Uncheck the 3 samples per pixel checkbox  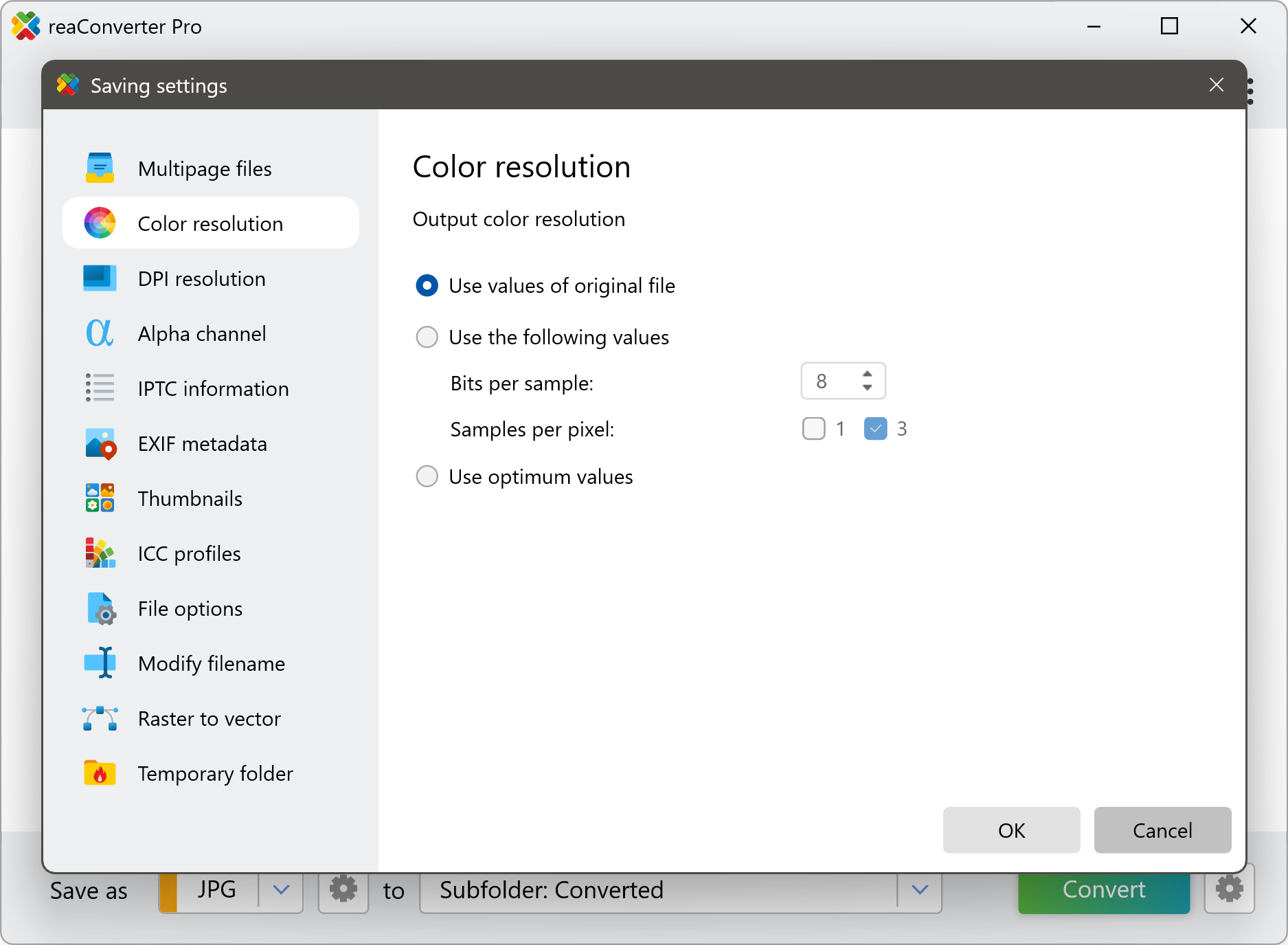[x=875, y=429]
